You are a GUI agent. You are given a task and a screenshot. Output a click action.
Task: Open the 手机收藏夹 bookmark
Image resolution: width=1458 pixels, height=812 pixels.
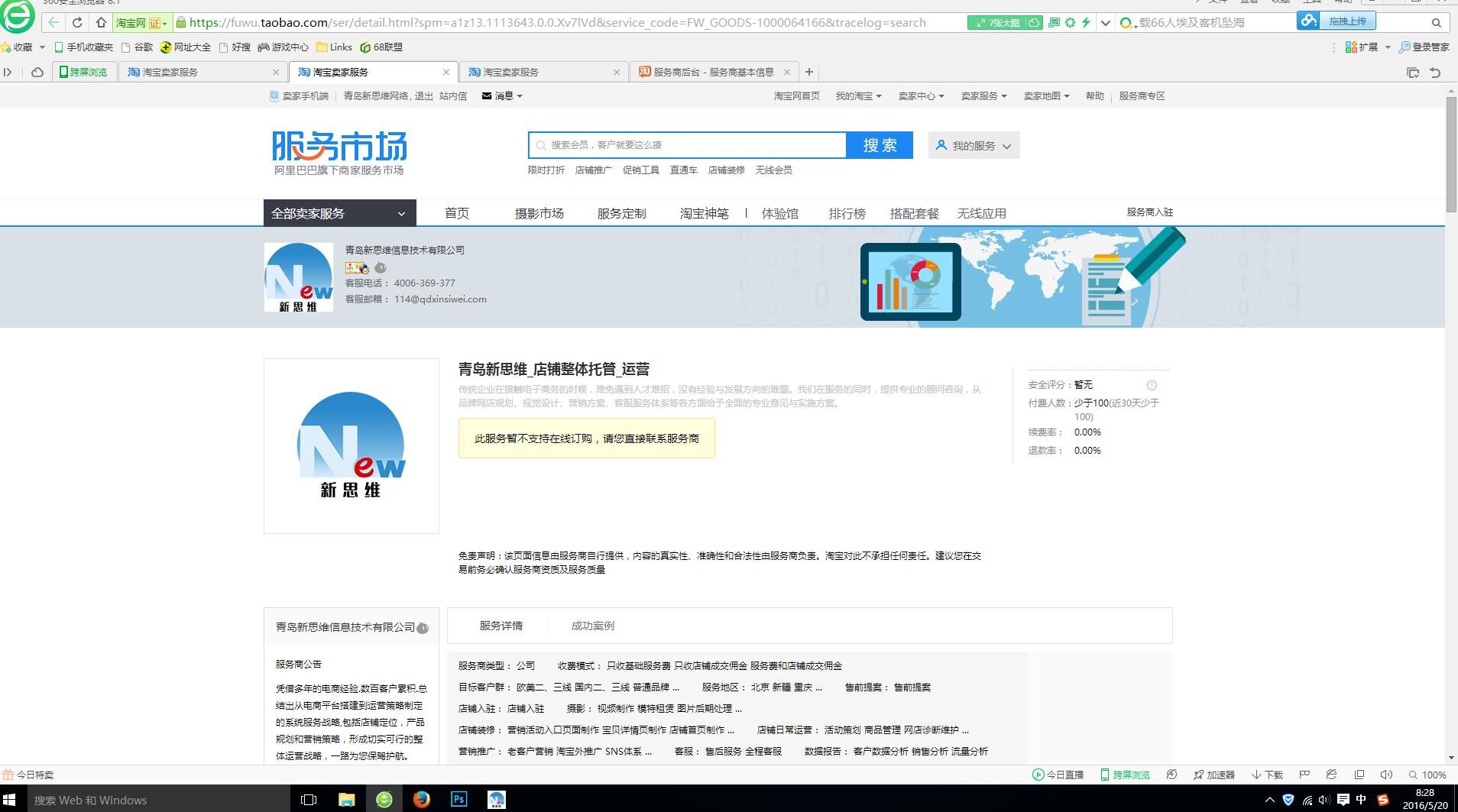[x=83, y=47]
